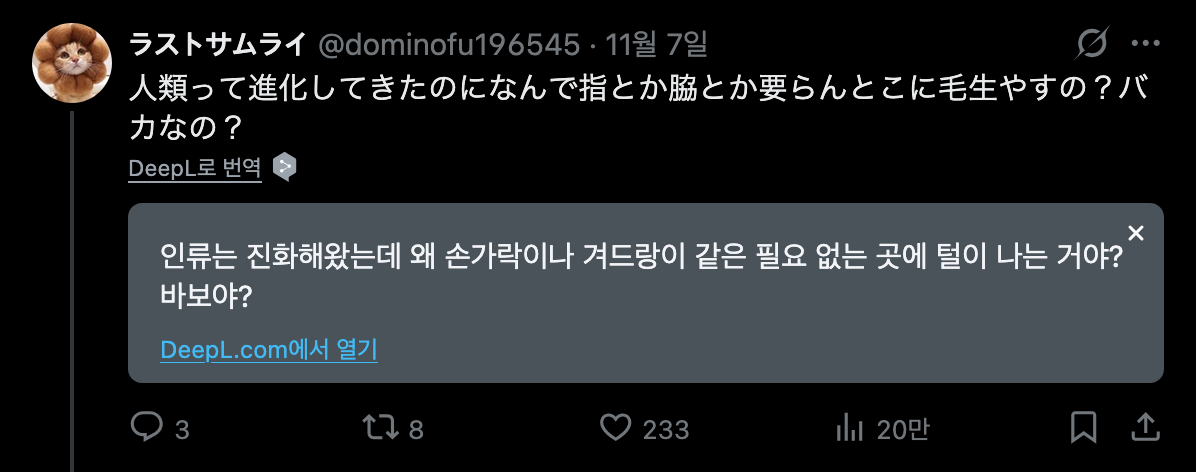Like the tweet with the heart icon

coord(615,428)
